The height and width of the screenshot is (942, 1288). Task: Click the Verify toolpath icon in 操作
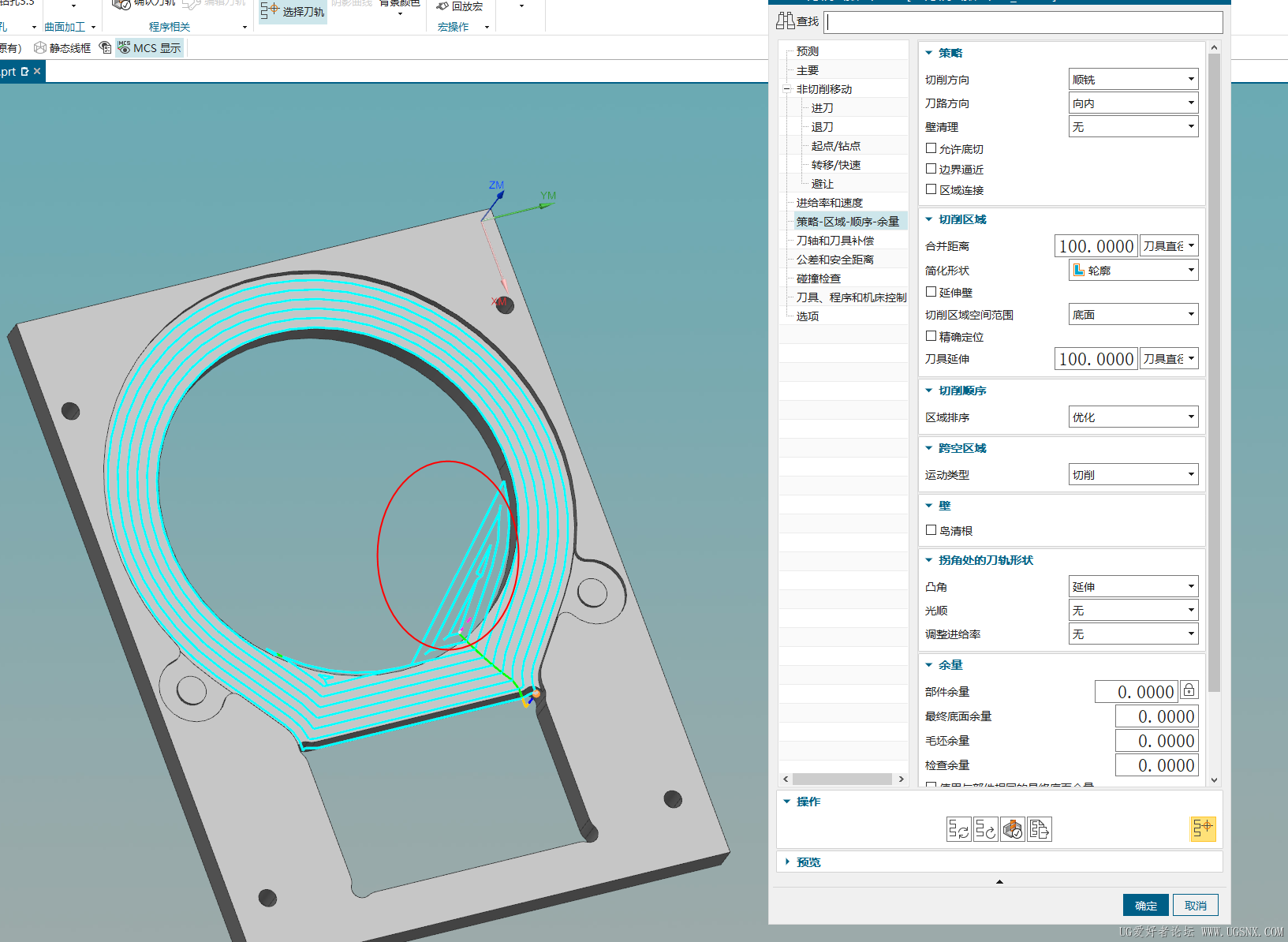click(x=1012, y=829)
